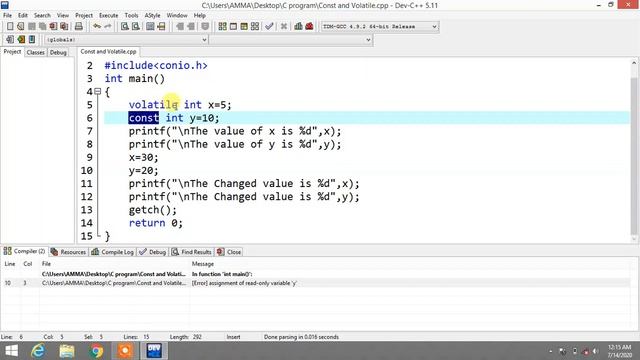Switch to the Project side panel tab
The height and width of the screenshot is (360, 640).
point(12,52)
